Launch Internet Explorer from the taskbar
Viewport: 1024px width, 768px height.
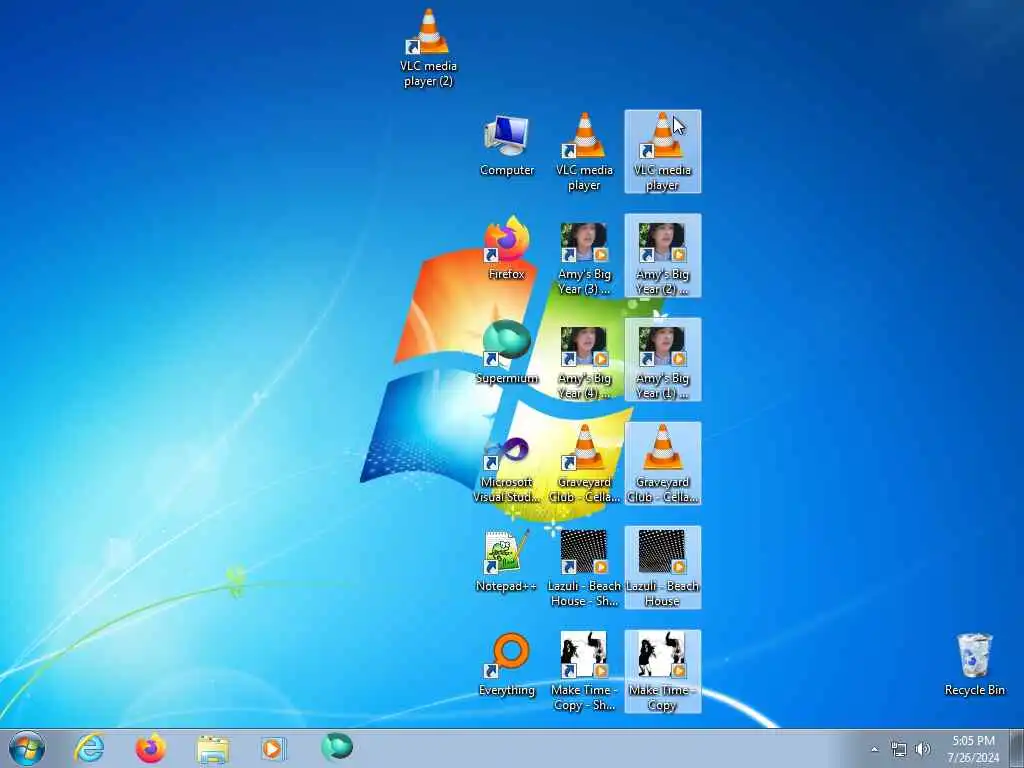[x=89, y=748]
